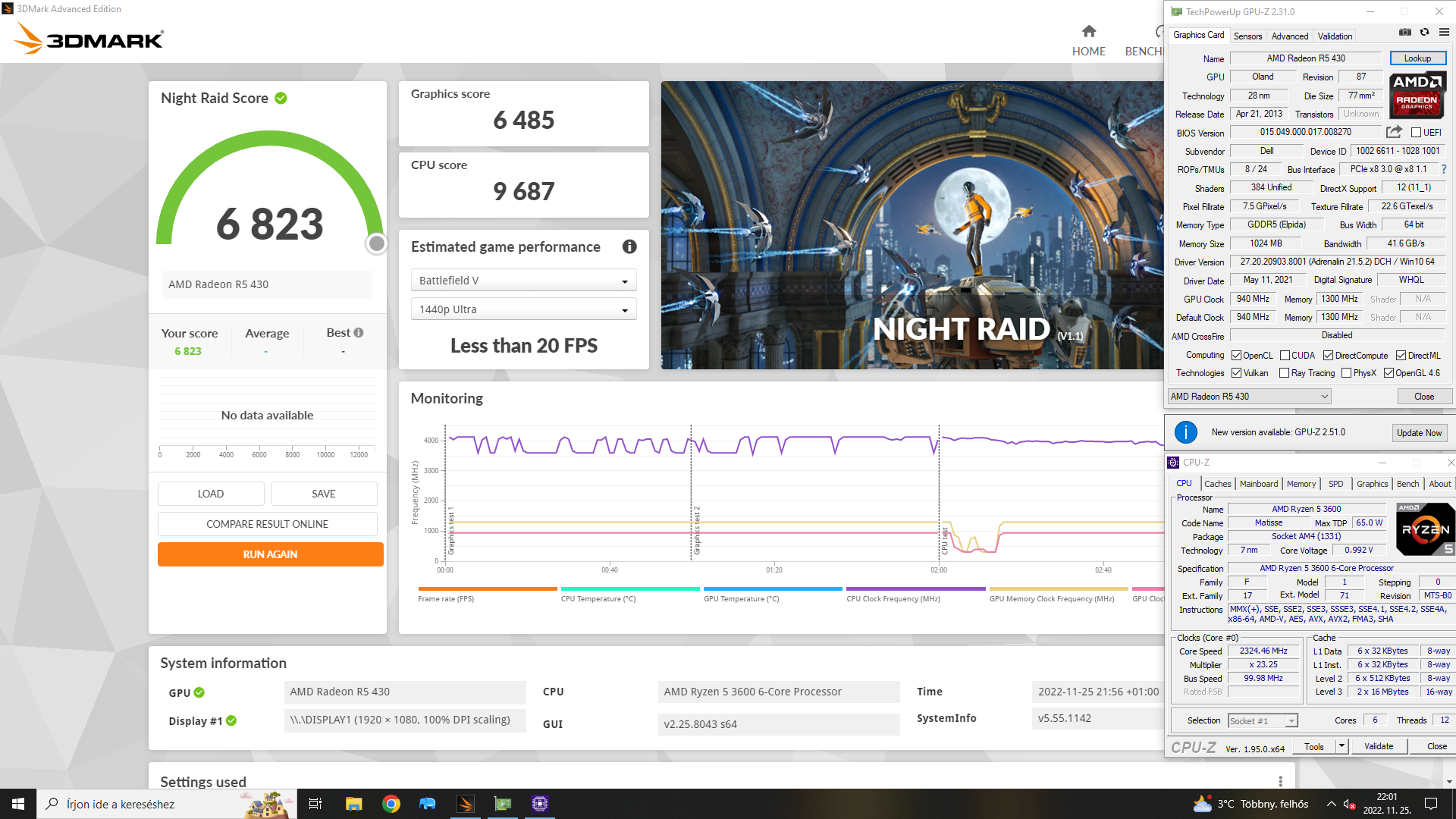The width and height of the screenshot is (1456, 819).
Task: Open CPU-Z Mainboard tab
Action: [1259, 484]
